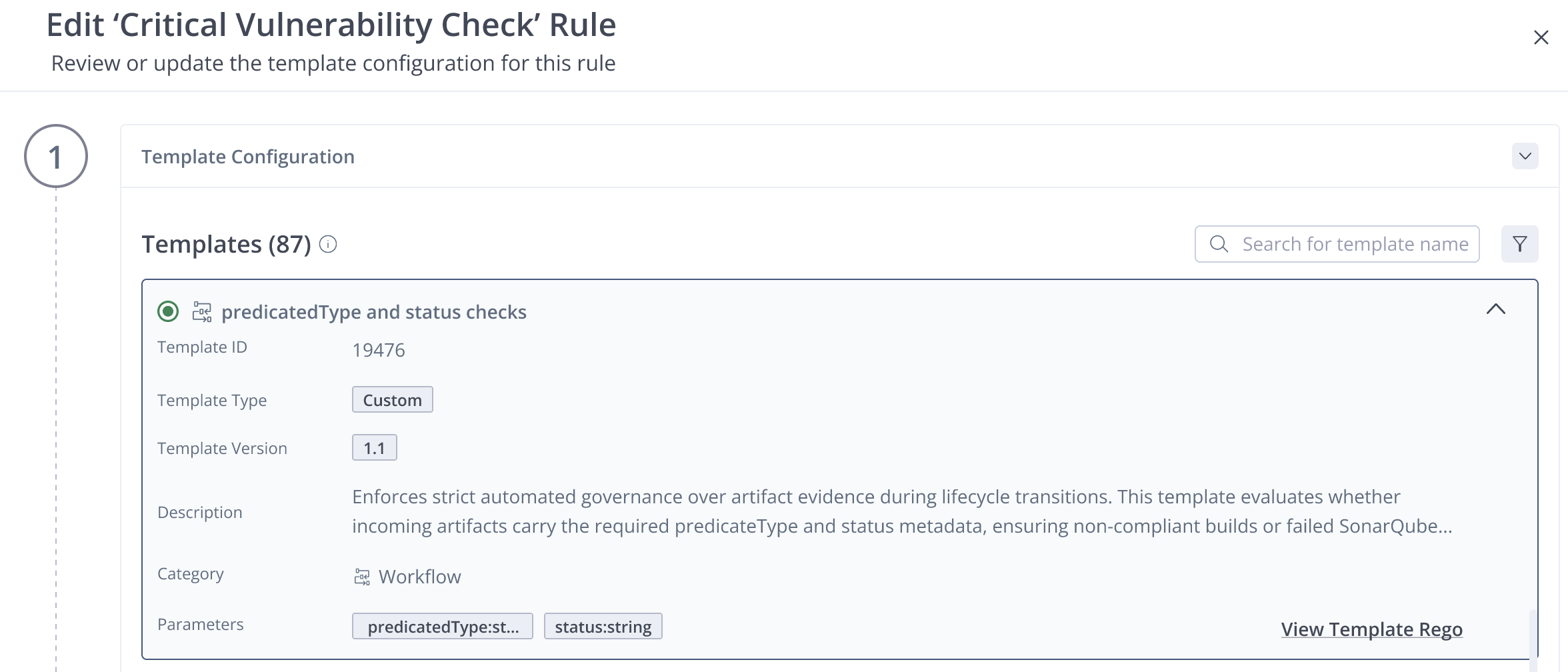Click the Search for template name field

pyautogui.click(x=1337, y=244)
